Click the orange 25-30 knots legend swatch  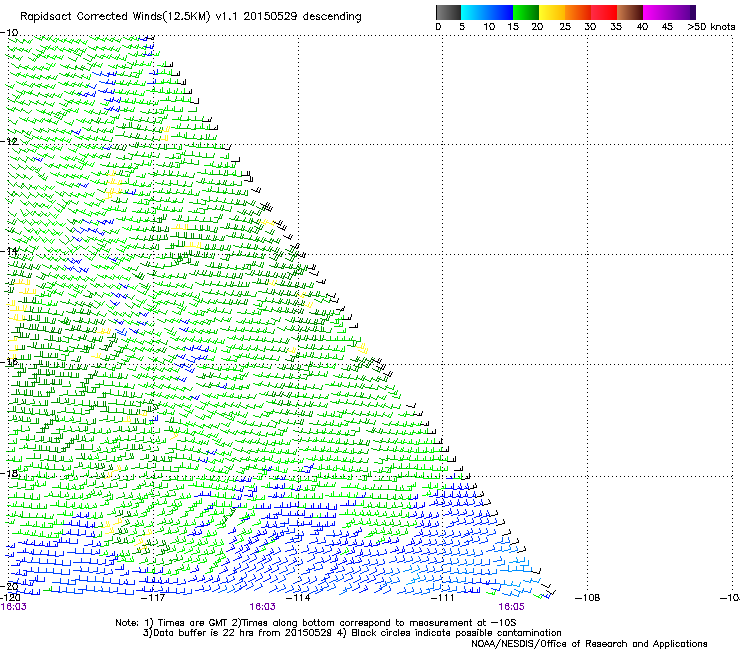578,12
